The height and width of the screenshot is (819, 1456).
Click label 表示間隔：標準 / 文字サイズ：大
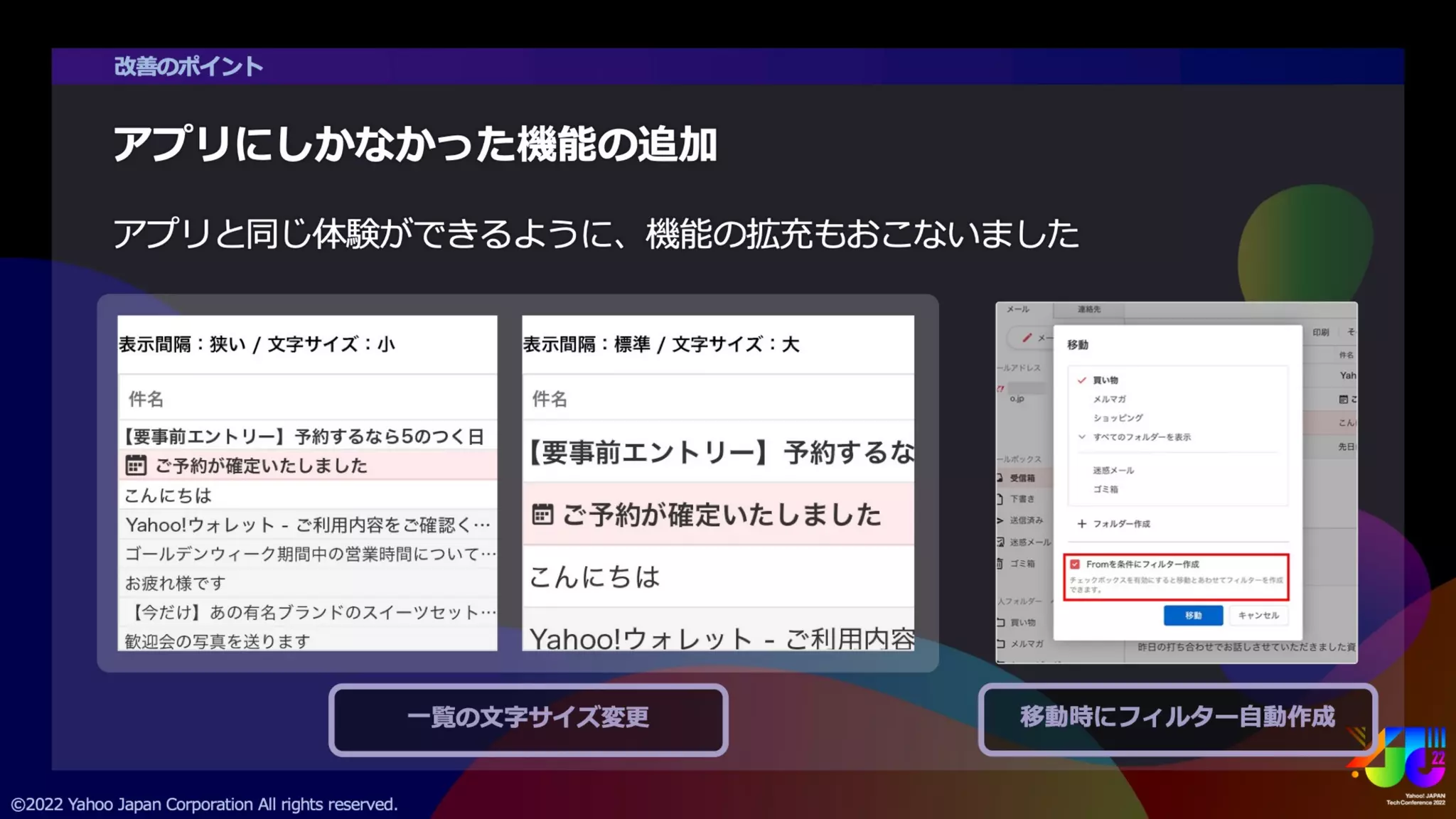coord(661,344)
